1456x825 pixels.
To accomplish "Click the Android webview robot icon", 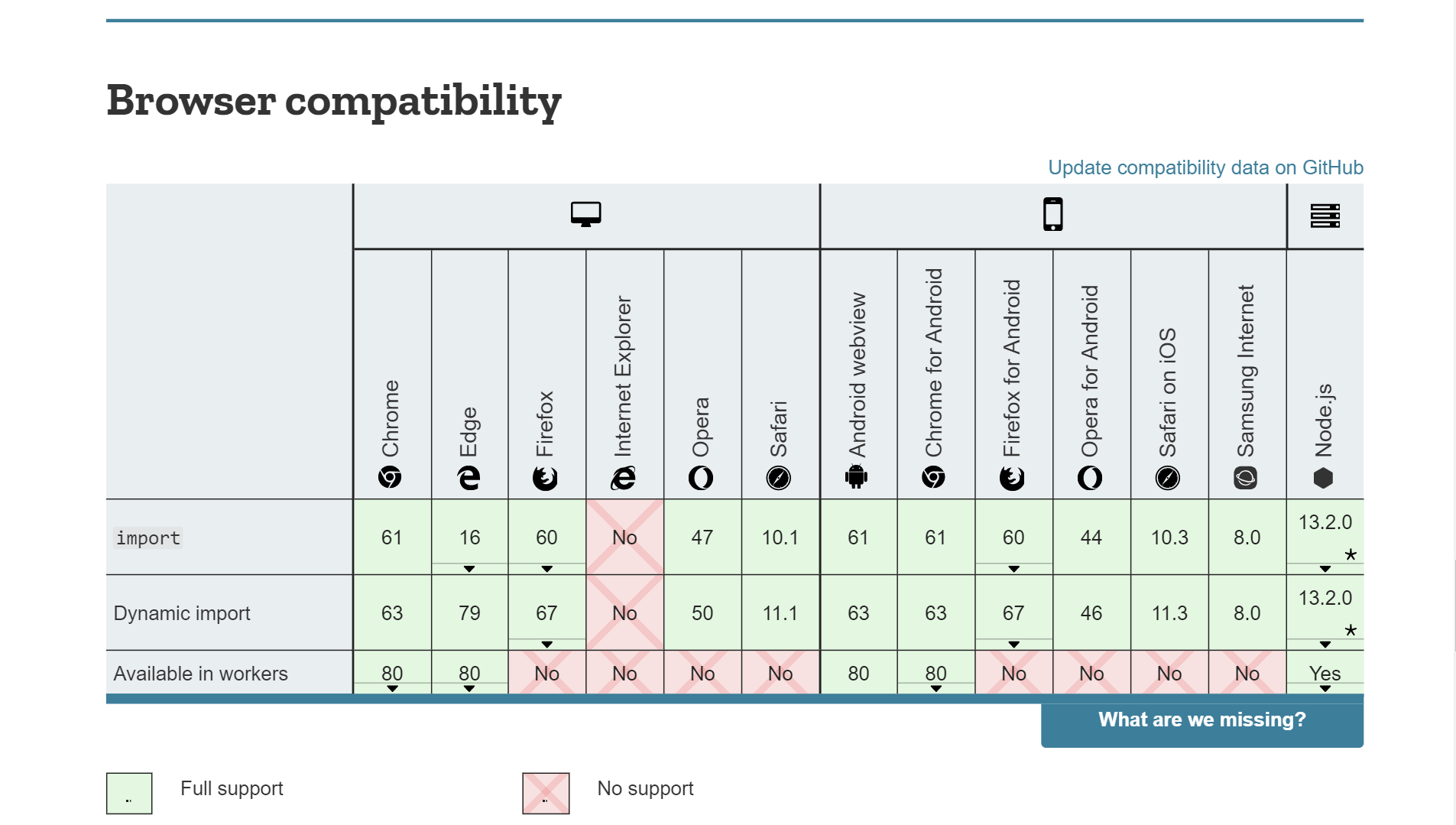I will click(857, 477).
